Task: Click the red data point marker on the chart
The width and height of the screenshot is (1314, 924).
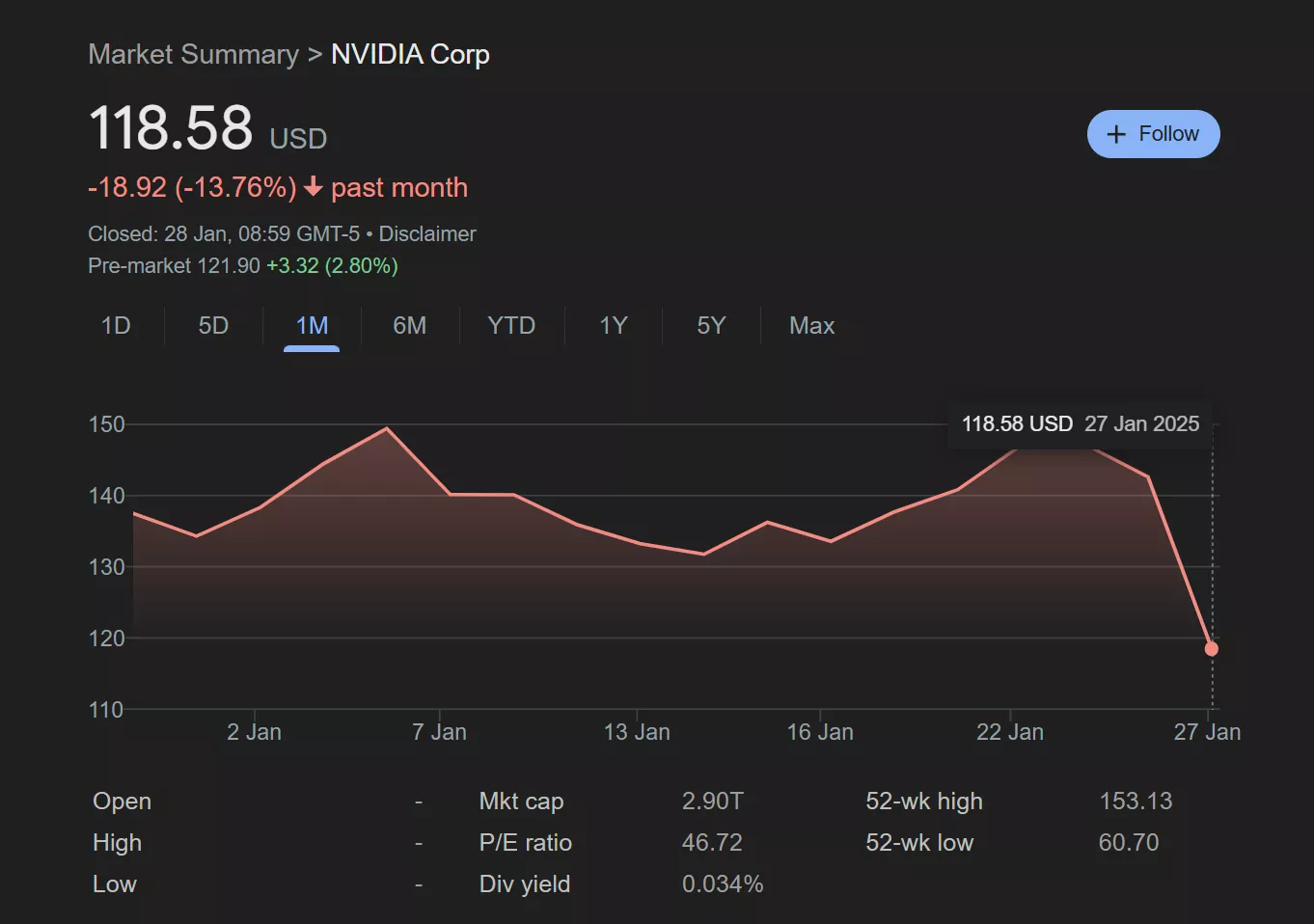Action: (x=1211, y=649)
